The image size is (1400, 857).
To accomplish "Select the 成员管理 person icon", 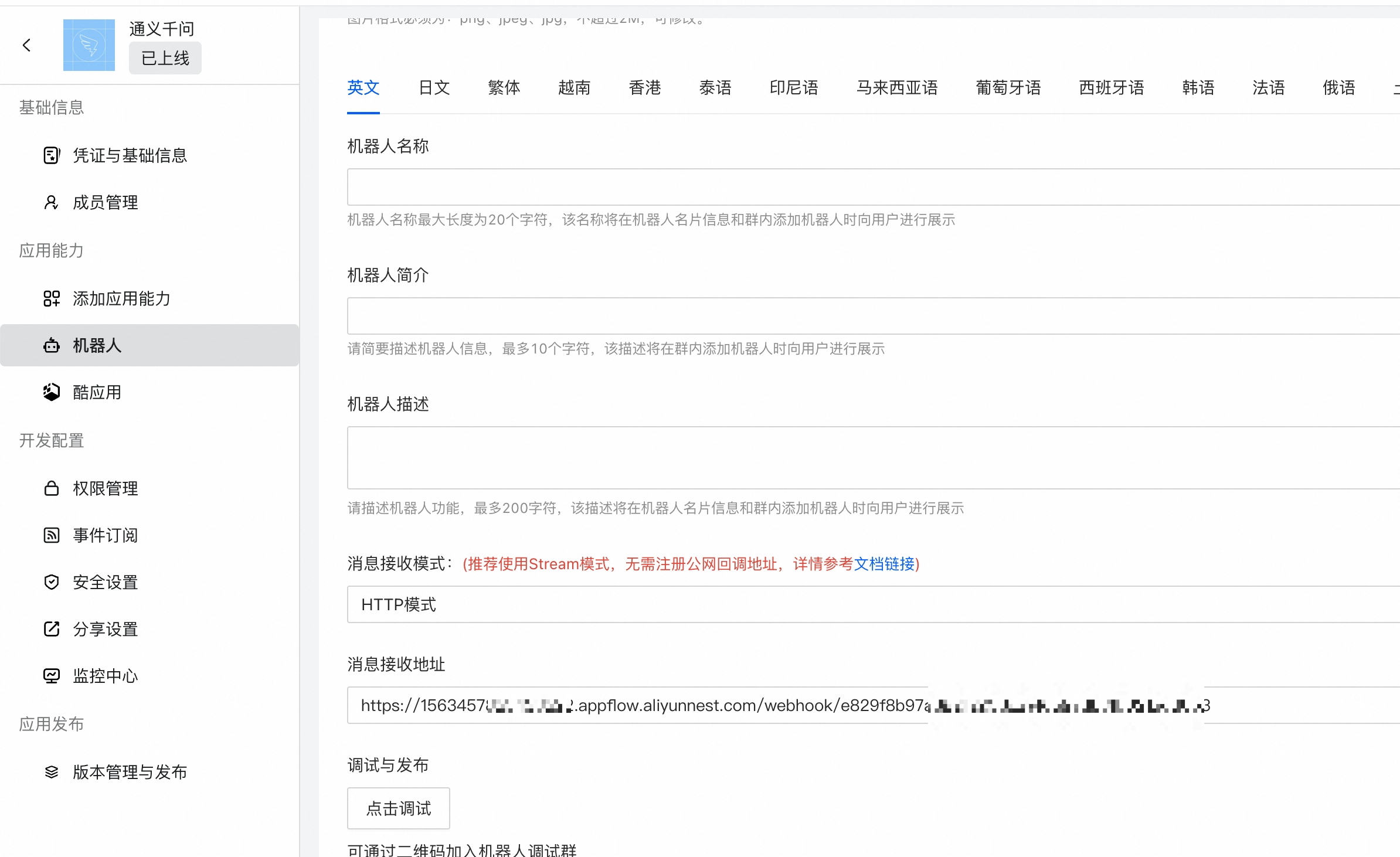I will point(52,202).
